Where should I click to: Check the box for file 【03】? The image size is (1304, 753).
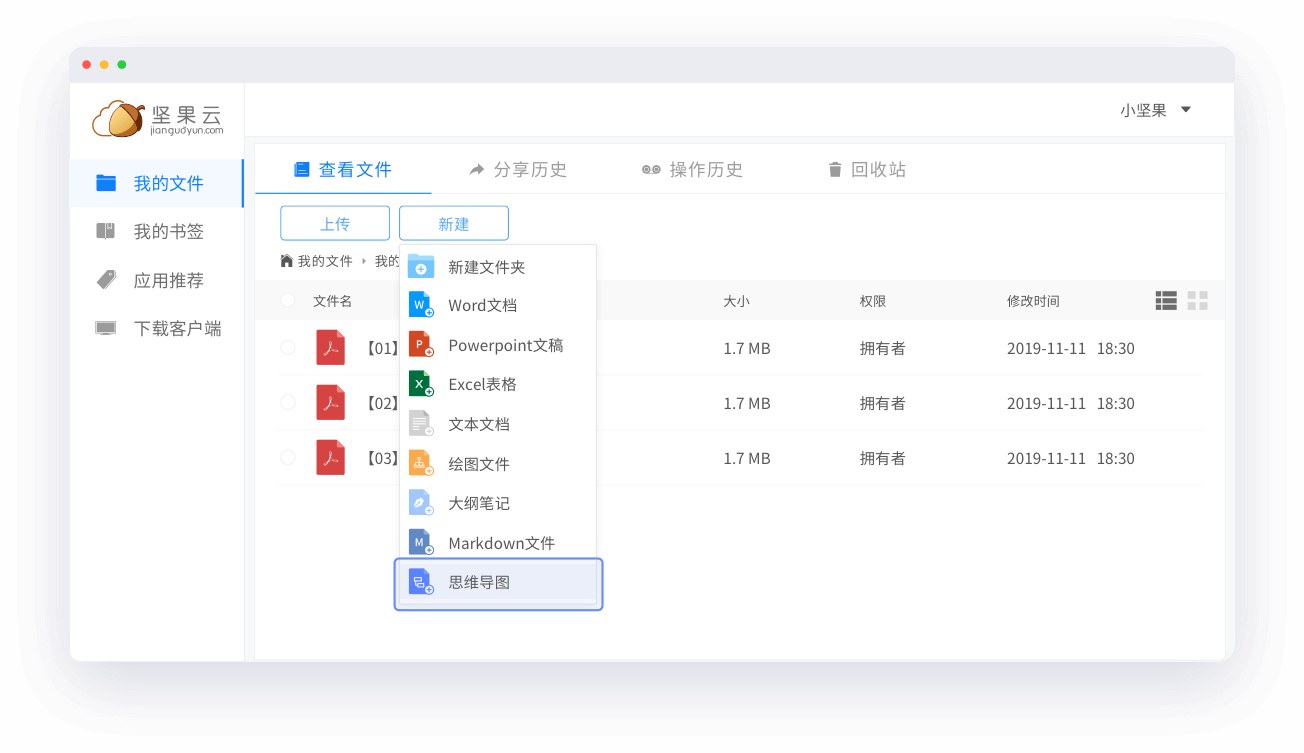[288, 458]
